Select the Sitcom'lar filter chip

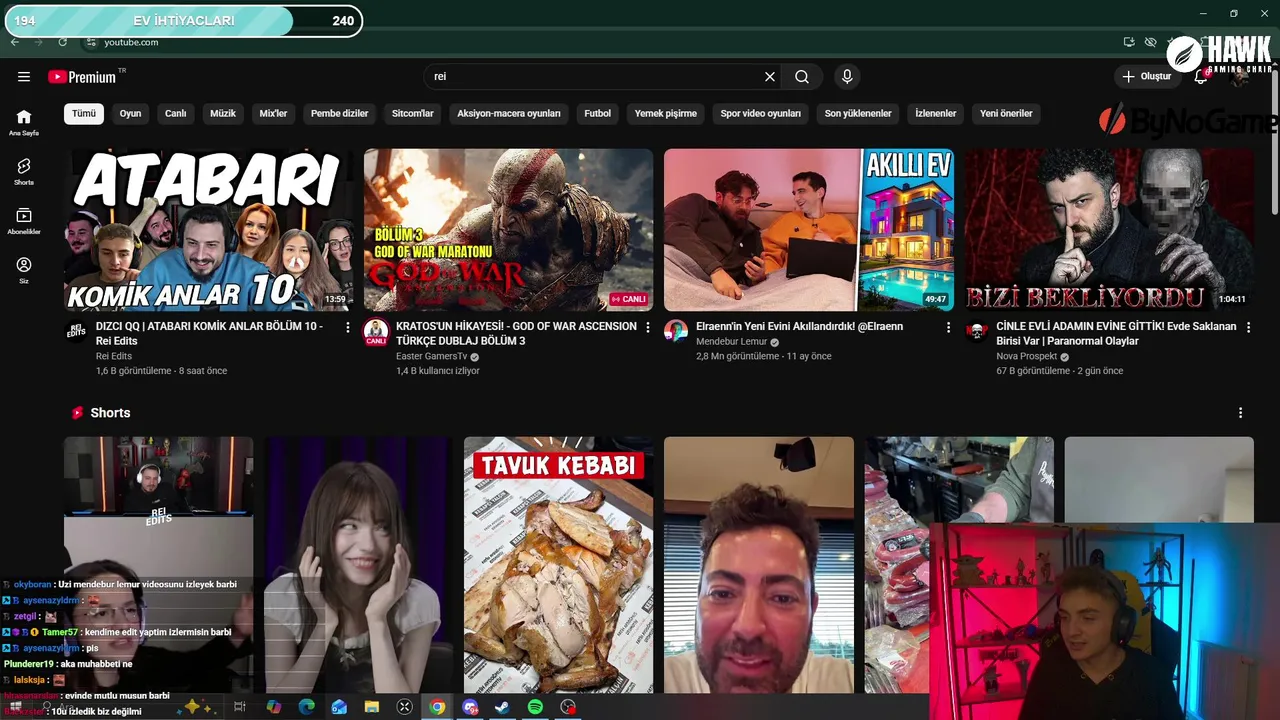coord(413,113)
